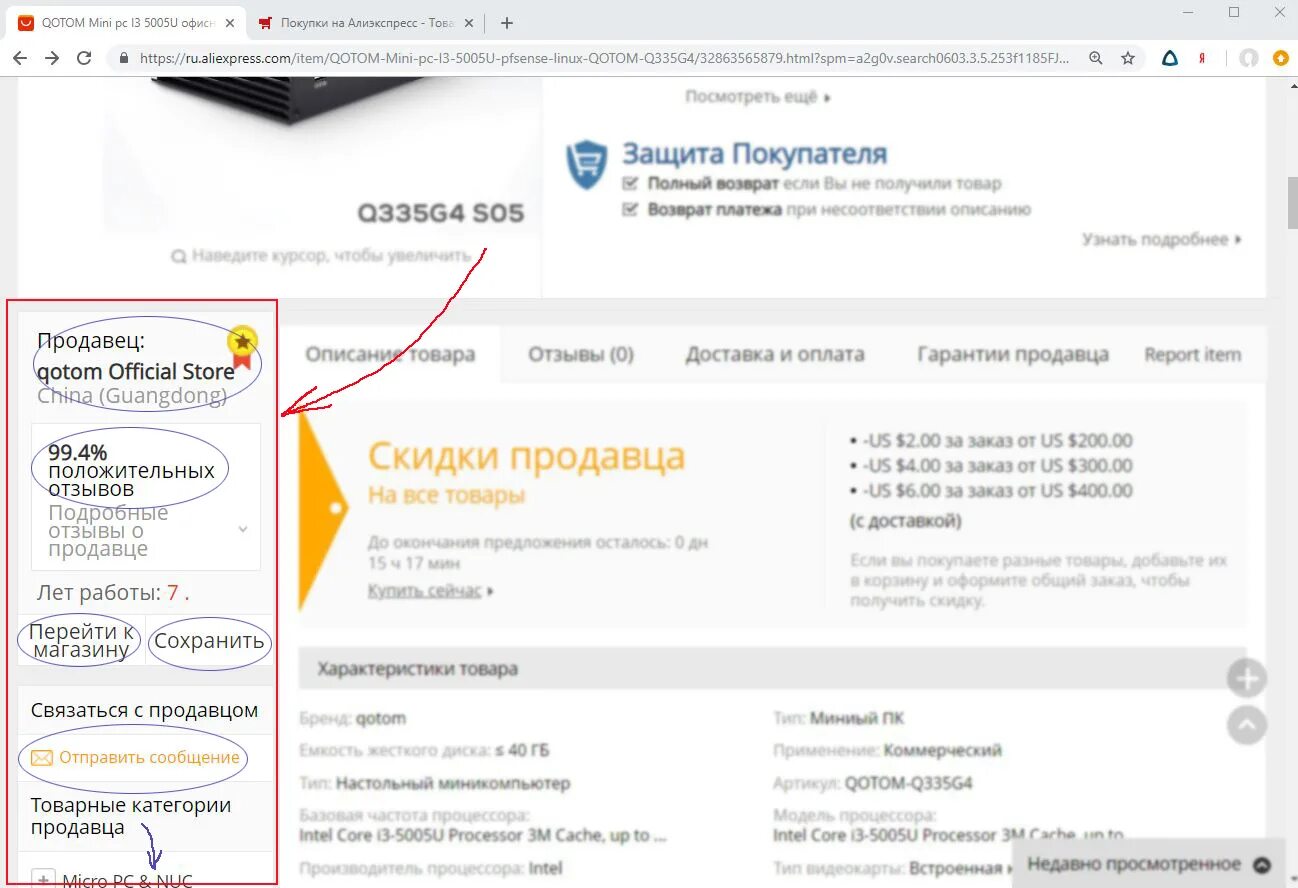Open Отзывы (0) tab
This screenshot has width=1298, height=888.
tap(581, 354)
